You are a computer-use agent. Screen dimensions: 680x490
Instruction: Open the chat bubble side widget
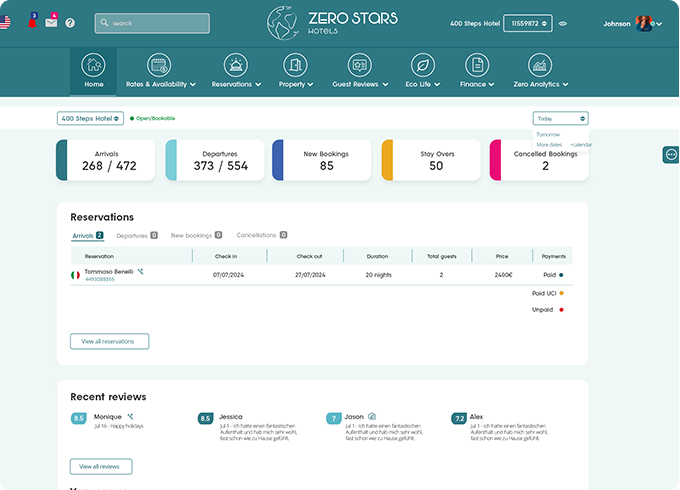(x=671, y=154)
